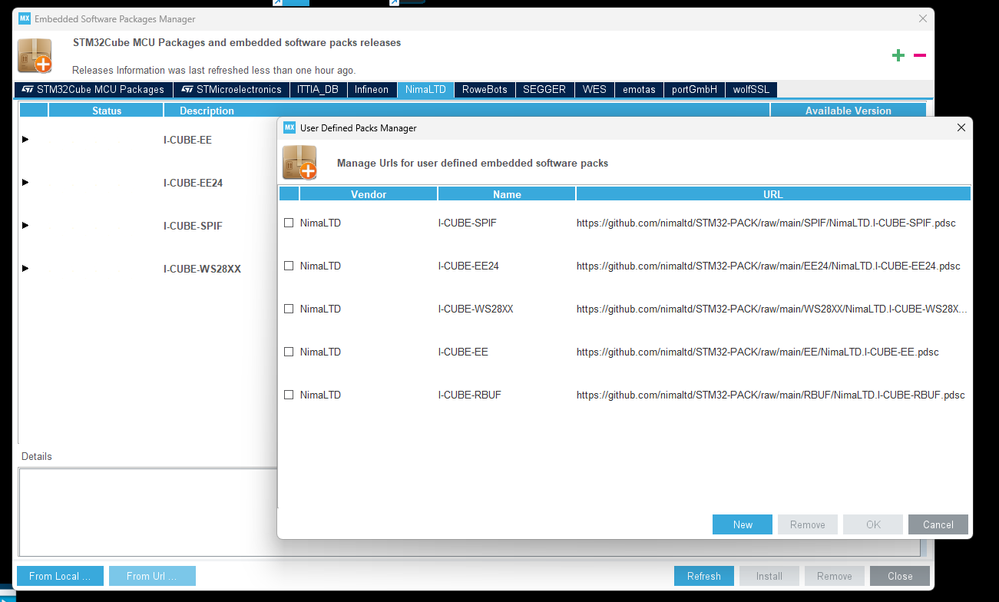Check the I-CUBE-EE24 pack checkbox
999x602 pixels.
(x=289, y=266)
